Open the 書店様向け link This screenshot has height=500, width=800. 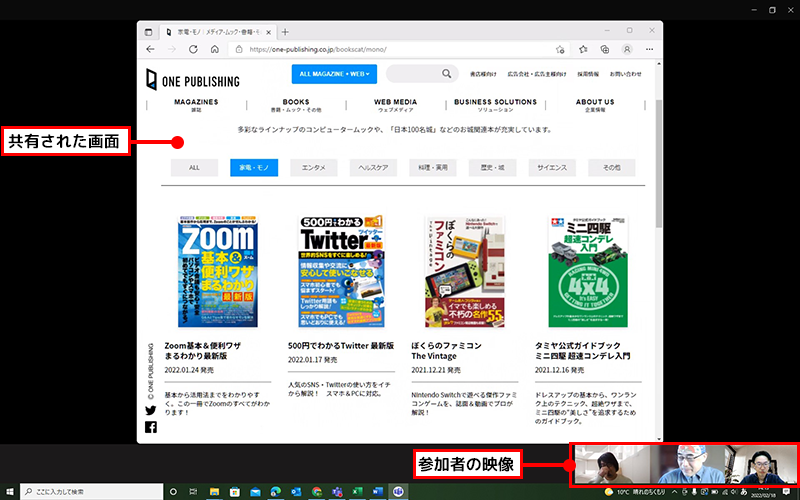[483, 74]
